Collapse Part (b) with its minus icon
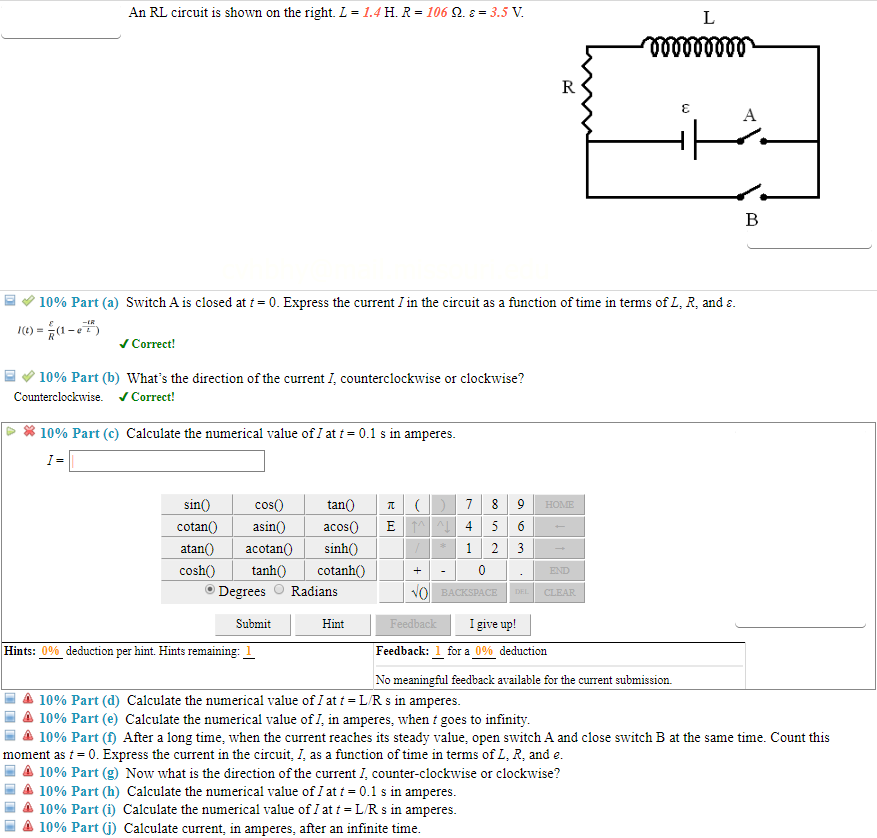Viewport: 877px width, 838px height. tap(10, 375)
